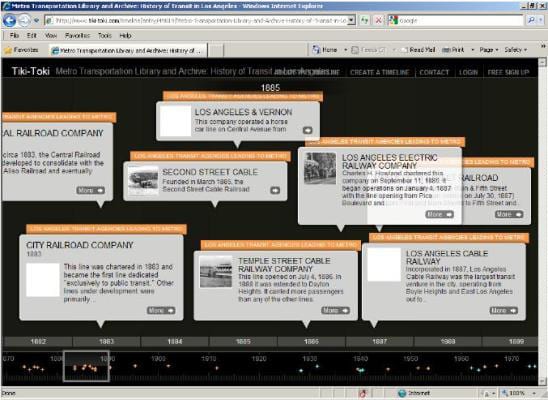Click 1970 on the overview timeline strip

pyautogui.click(x=512, y=359)
